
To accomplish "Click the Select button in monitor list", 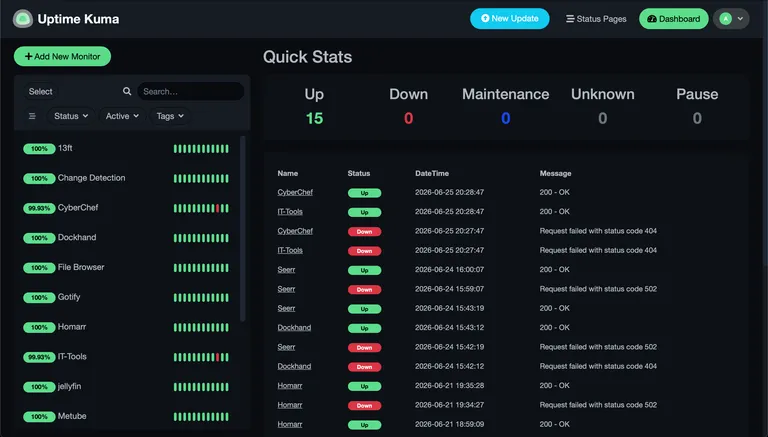I will [40, 91].
